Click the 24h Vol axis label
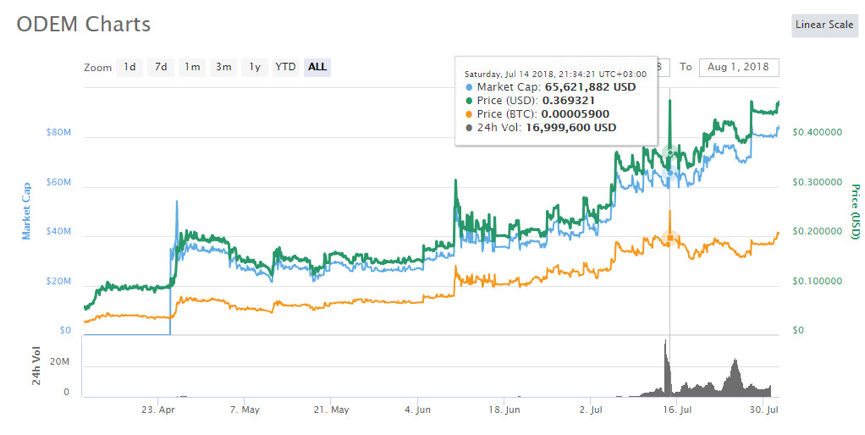This screenshot has height=435, width=865. click(x=36, y=366)
